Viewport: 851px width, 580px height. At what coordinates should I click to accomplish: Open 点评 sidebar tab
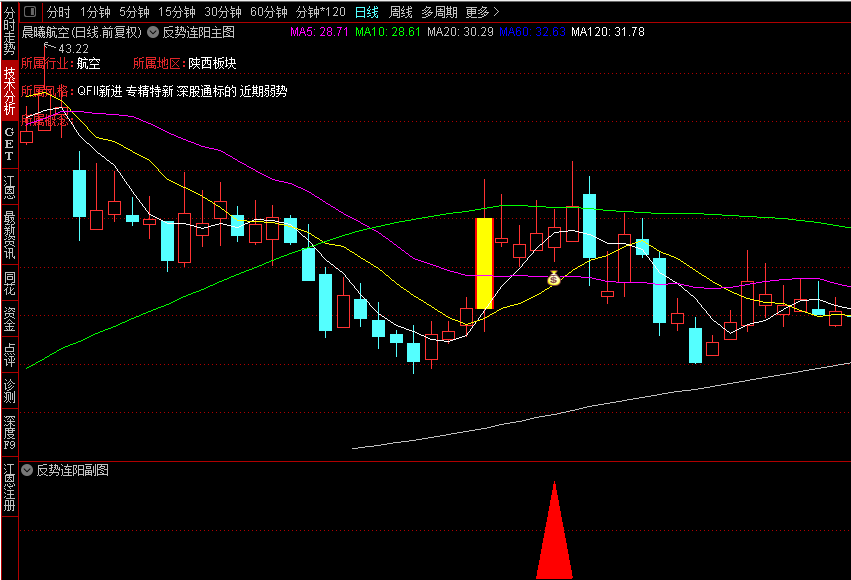tap(9, 354)
